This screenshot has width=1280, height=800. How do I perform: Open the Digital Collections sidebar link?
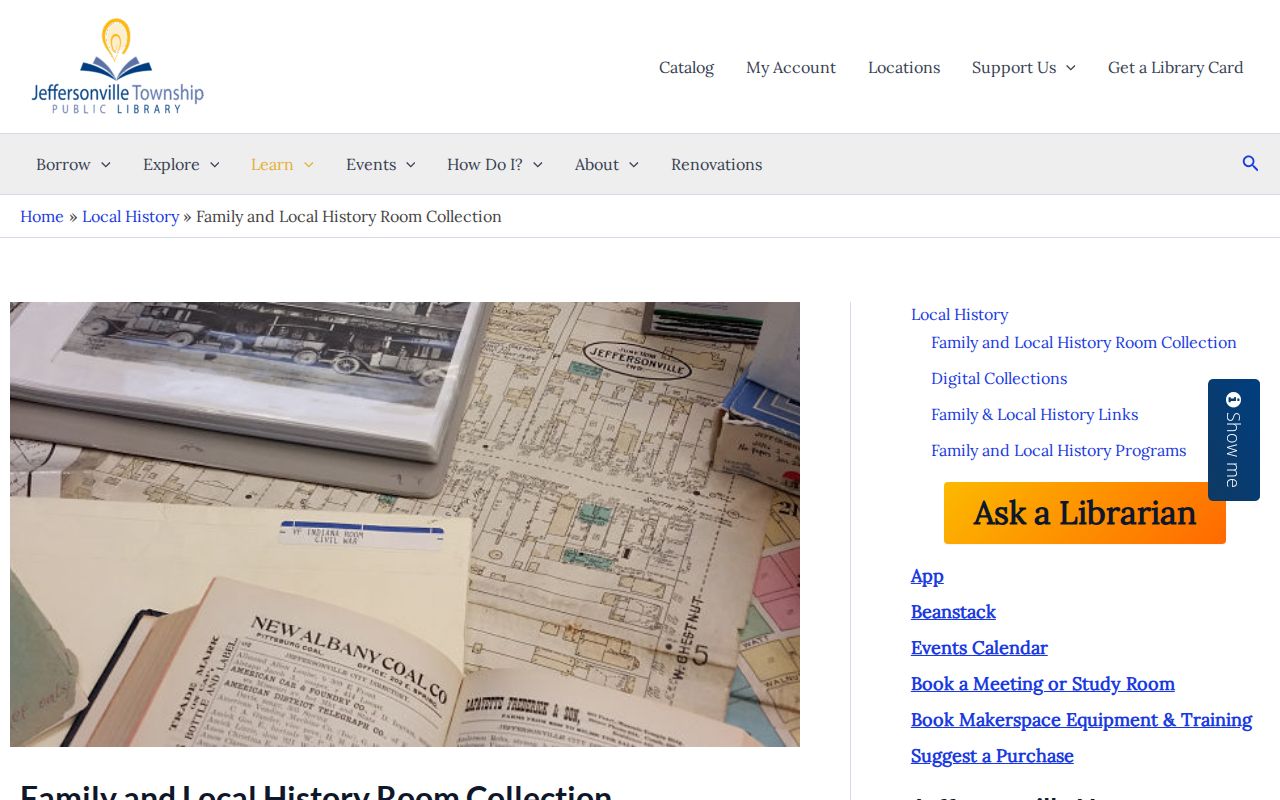pos(999,378)
